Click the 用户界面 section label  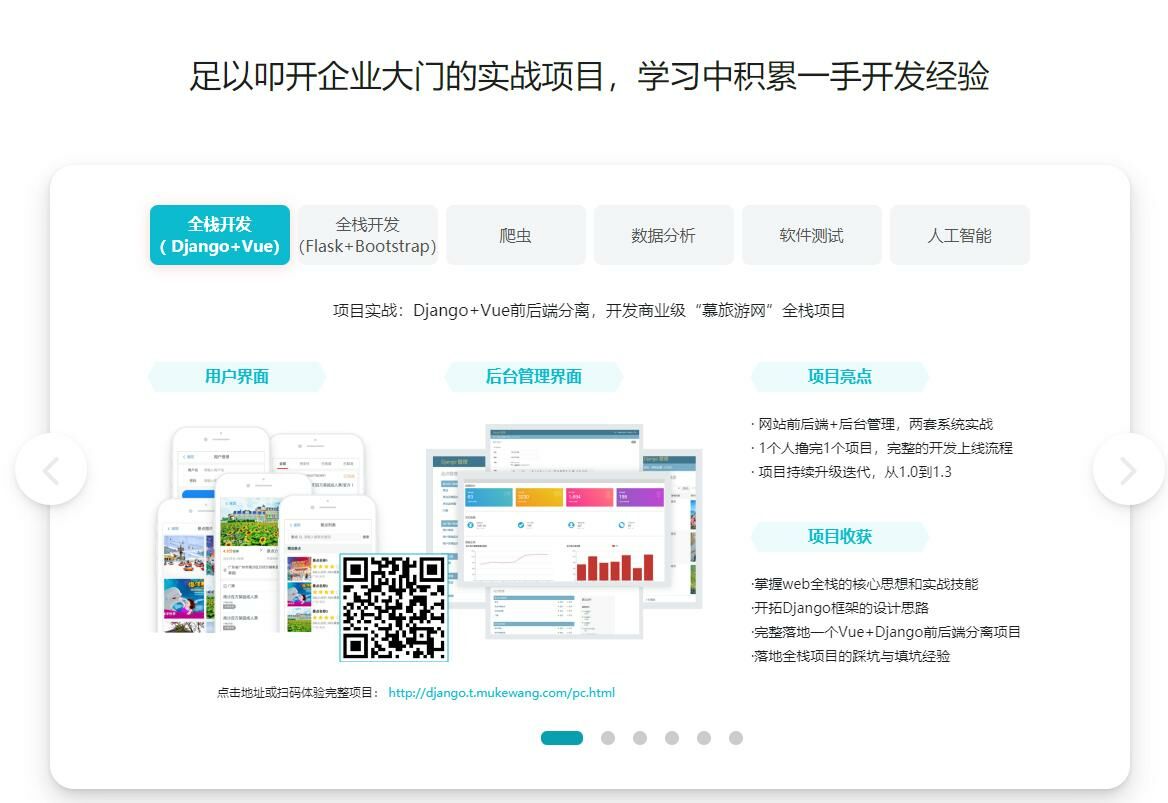pos(237,377)
